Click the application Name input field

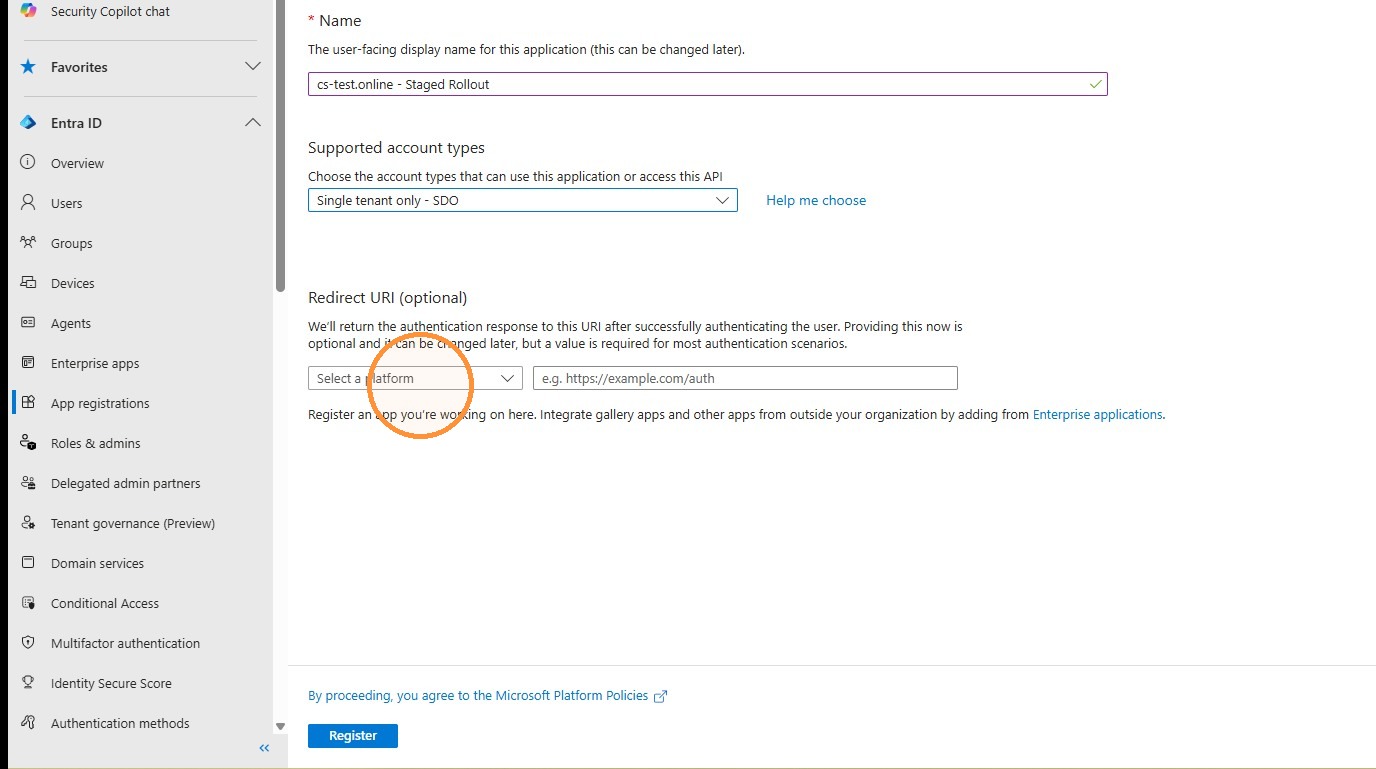(x=708, y=84)
